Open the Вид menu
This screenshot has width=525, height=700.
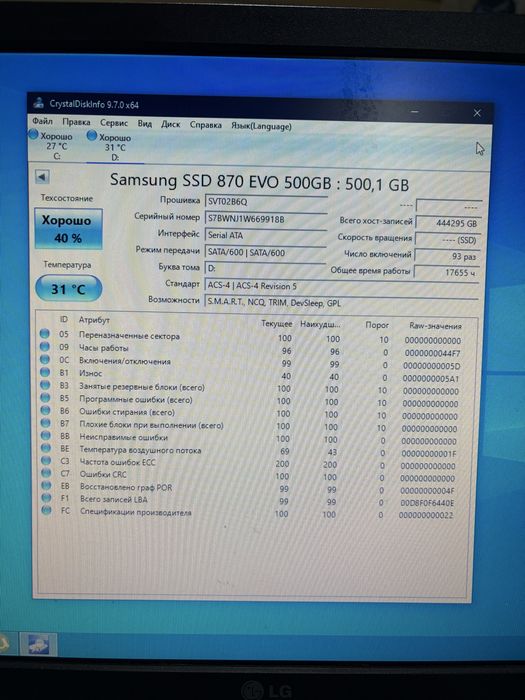click(145, 124)
